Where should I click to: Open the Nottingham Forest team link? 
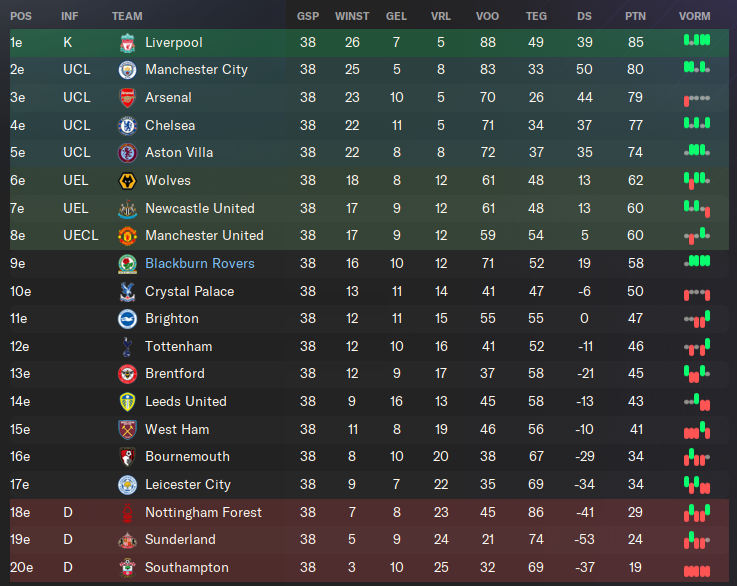(x=203, y=513)
